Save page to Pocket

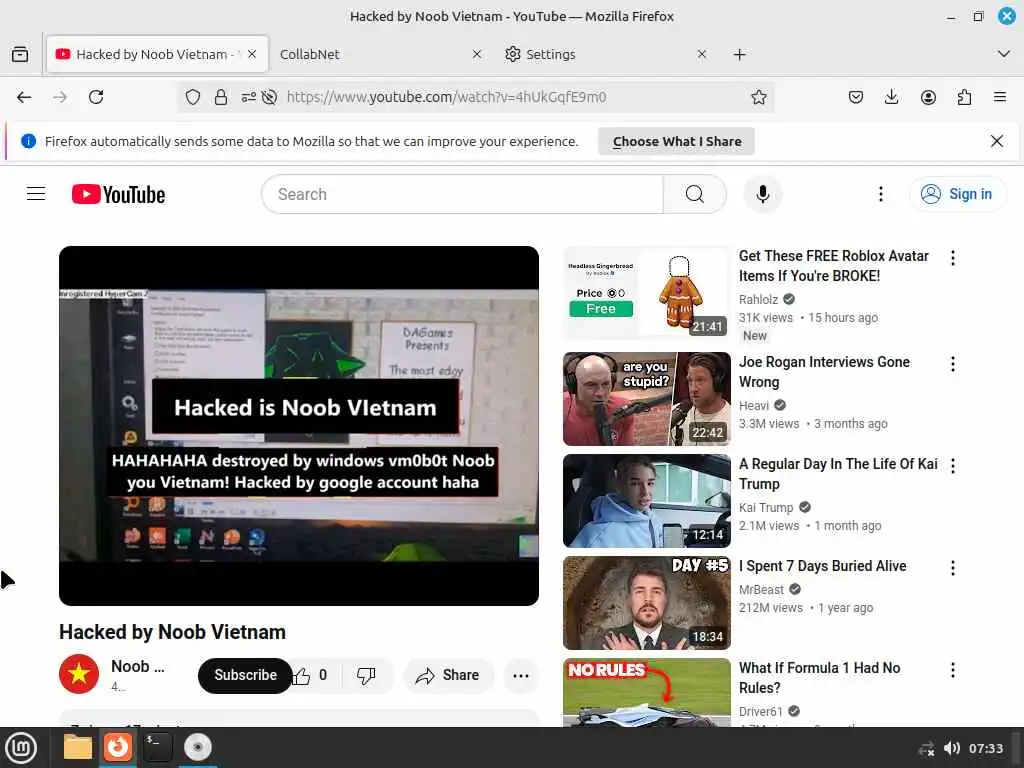(x=856, y=97)
